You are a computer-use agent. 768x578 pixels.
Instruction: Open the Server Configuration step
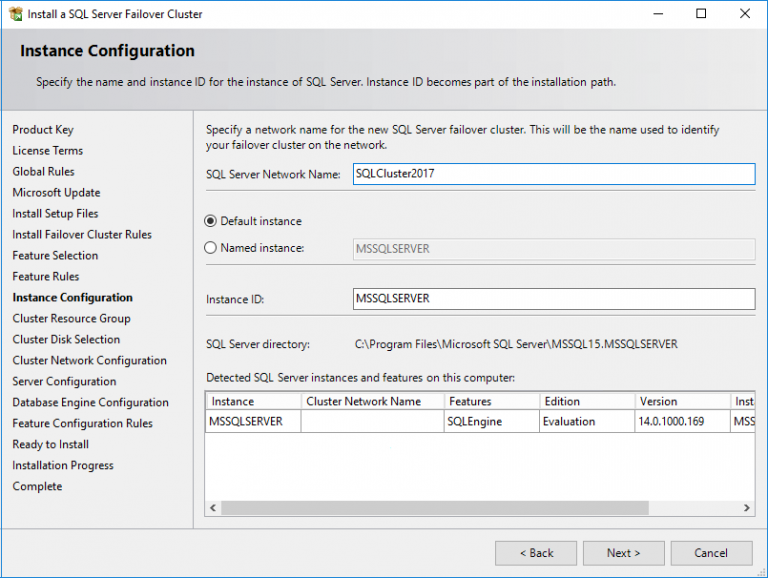(64, 382)
